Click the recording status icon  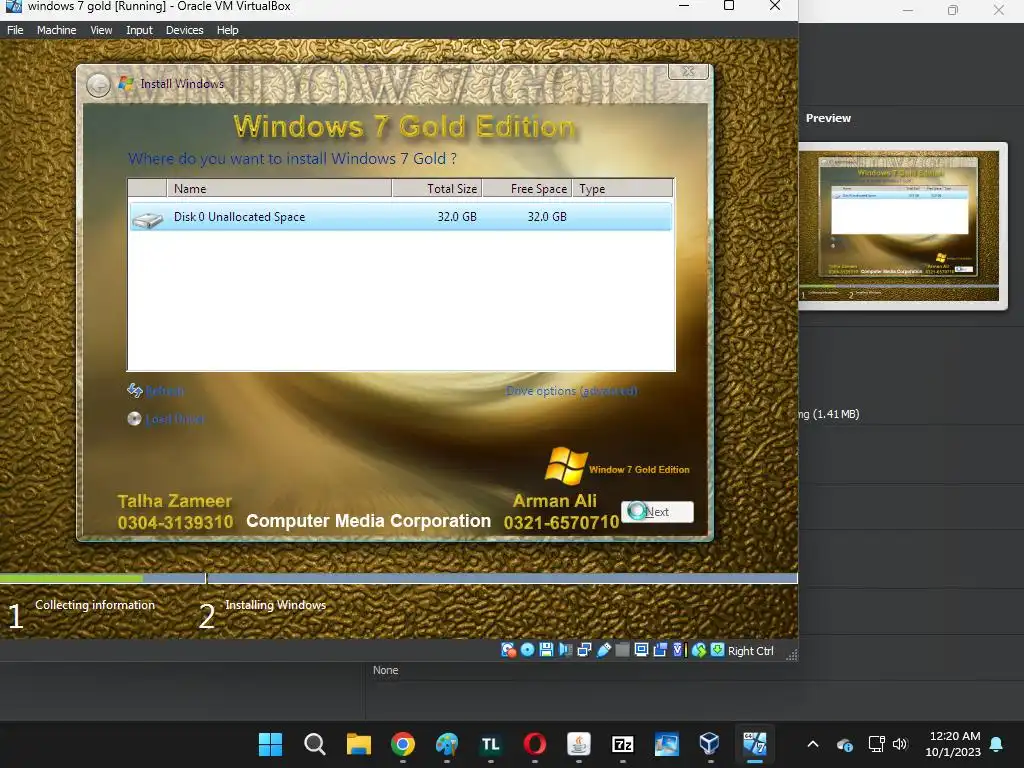[660, 650]
